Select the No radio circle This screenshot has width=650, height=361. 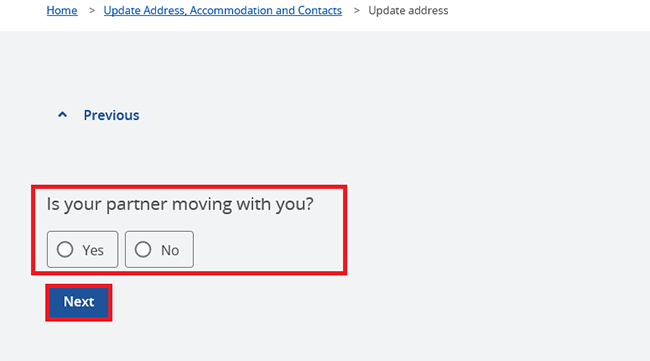point(143,250)
